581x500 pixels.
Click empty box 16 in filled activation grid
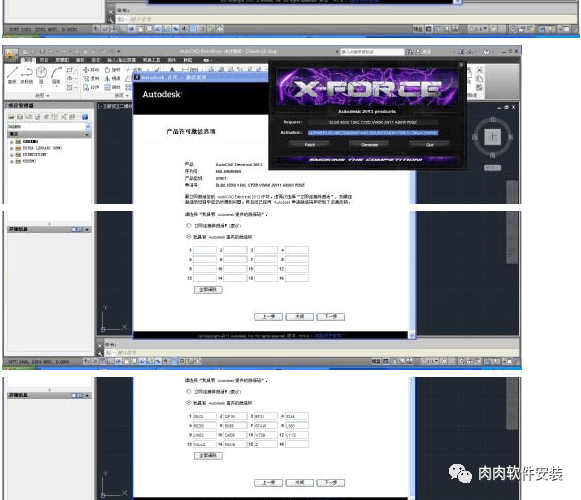tap(296, 444)
